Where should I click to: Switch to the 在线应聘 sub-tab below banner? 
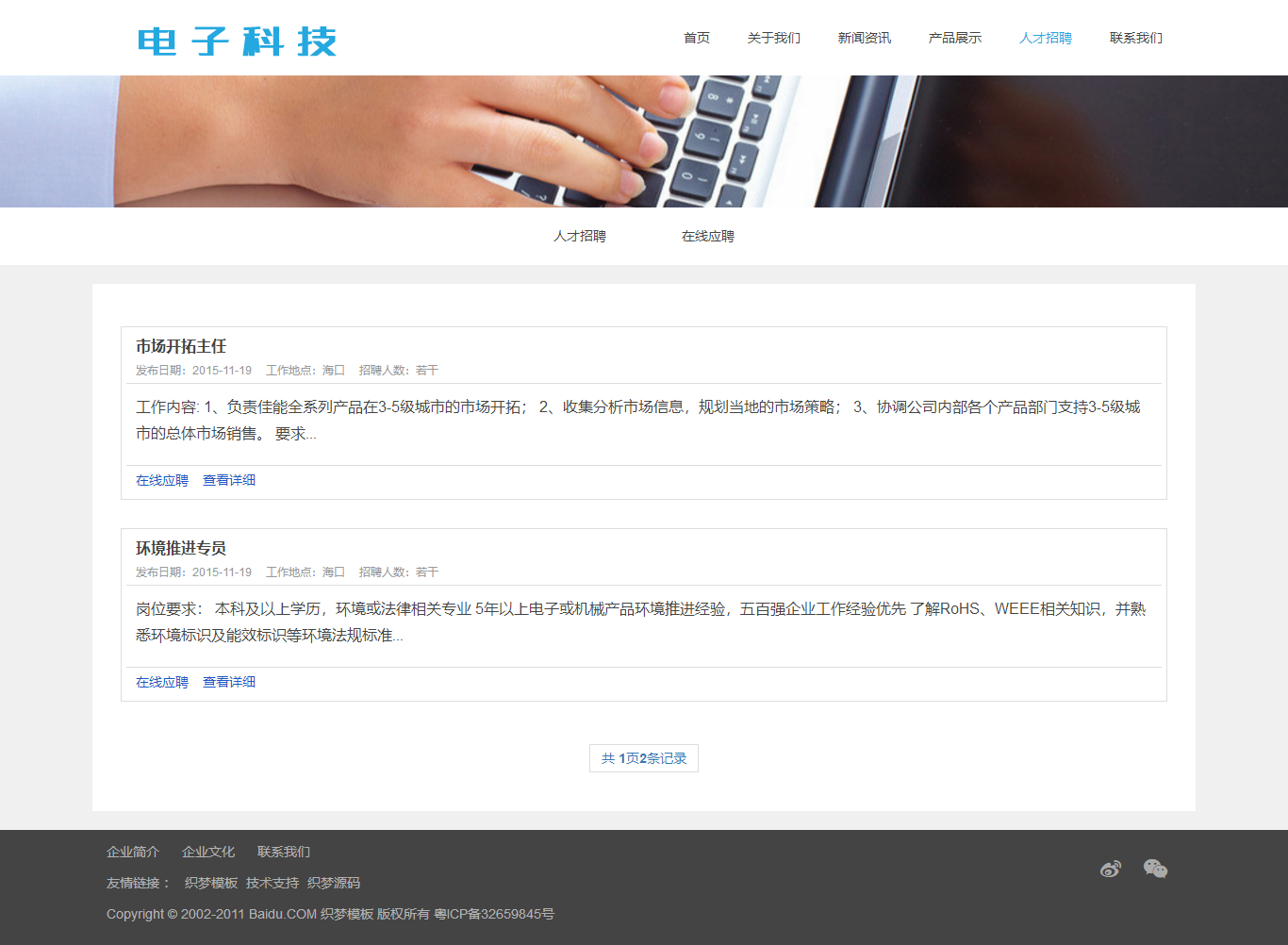click(x=708, y=236)
